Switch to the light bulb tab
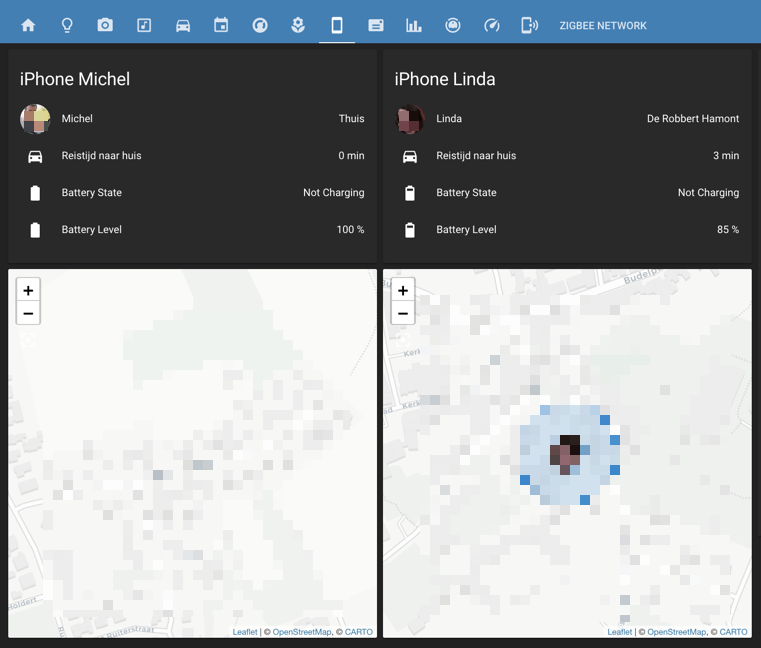The image size is (761, 648). [x=67, y=25]
